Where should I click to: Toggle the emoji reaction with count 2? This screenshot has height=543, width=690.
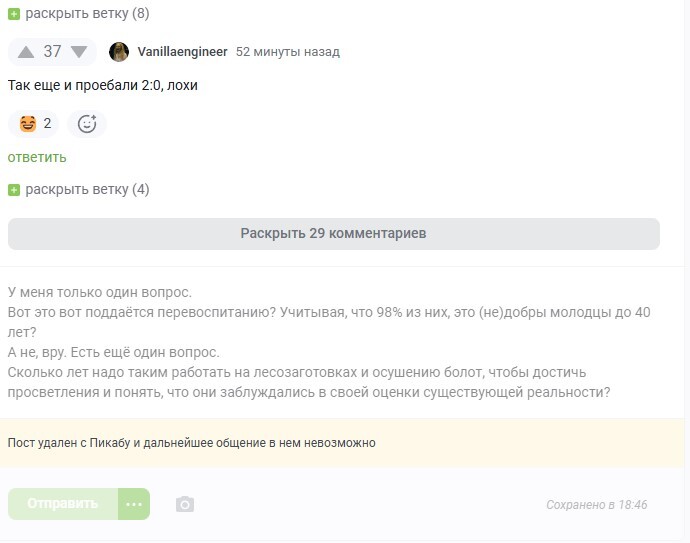[x=34, y=124]
